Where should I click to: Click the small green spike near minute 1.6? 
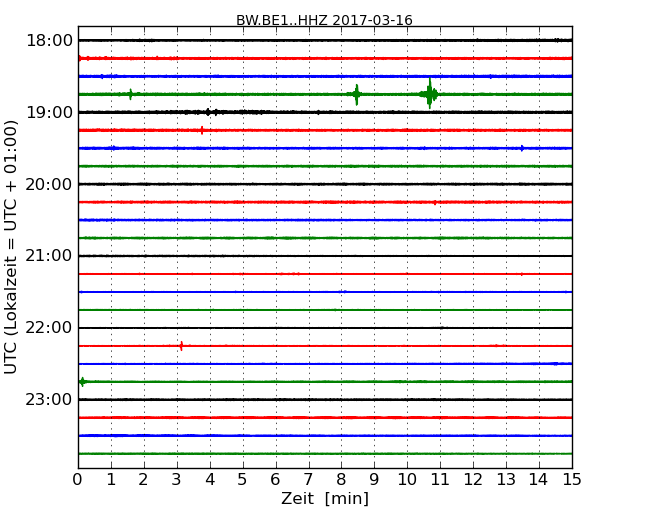(131, 94)
